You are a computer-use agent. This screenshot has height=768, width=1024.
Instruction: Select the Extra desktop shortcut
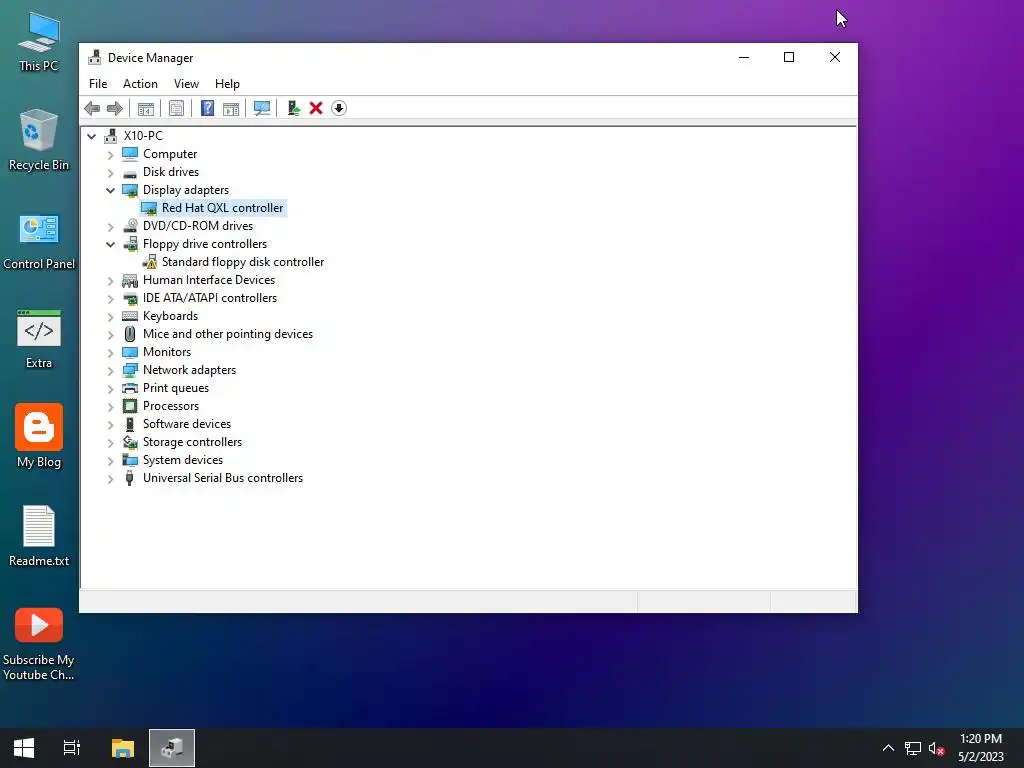coord(39,340)
